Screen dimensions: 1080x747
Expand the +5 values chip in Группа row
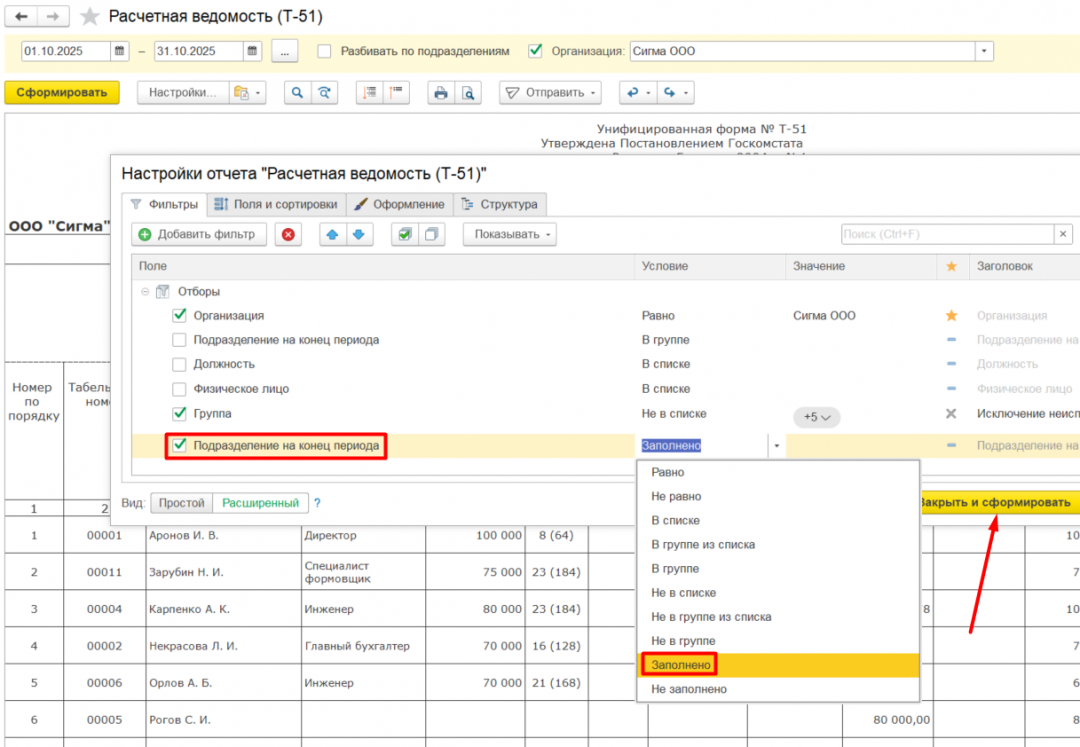pos(816,417)
